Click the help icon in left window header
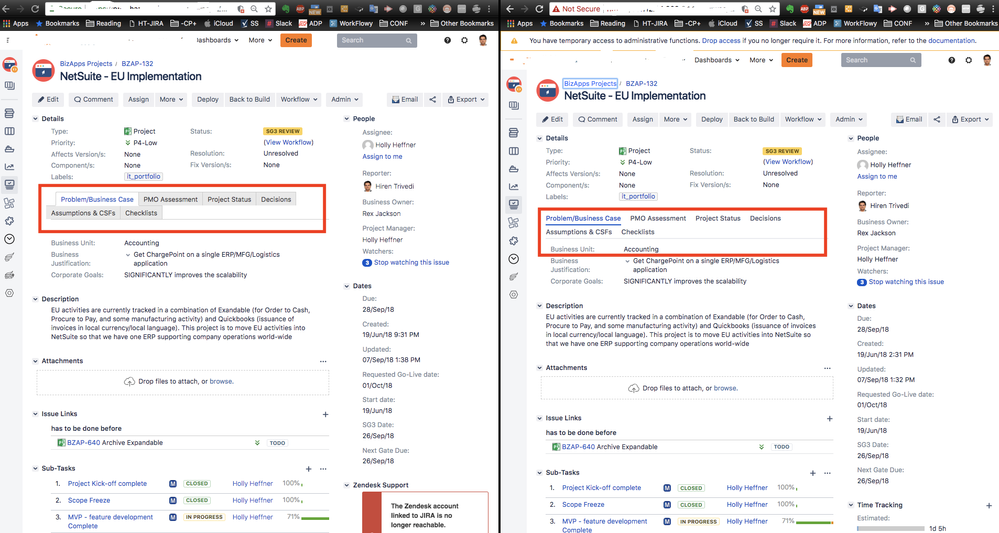Viewport: 999px width, 533px height. (447, 40)
